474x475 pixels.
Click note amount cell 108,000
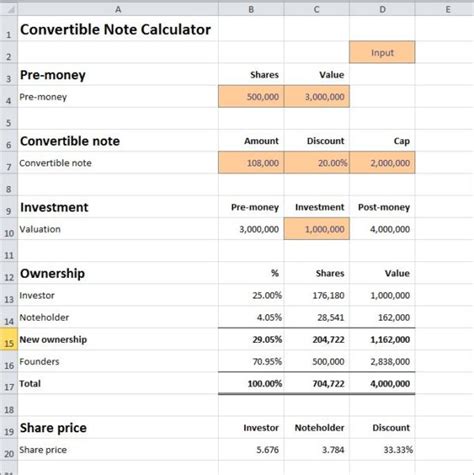point(251,163)
